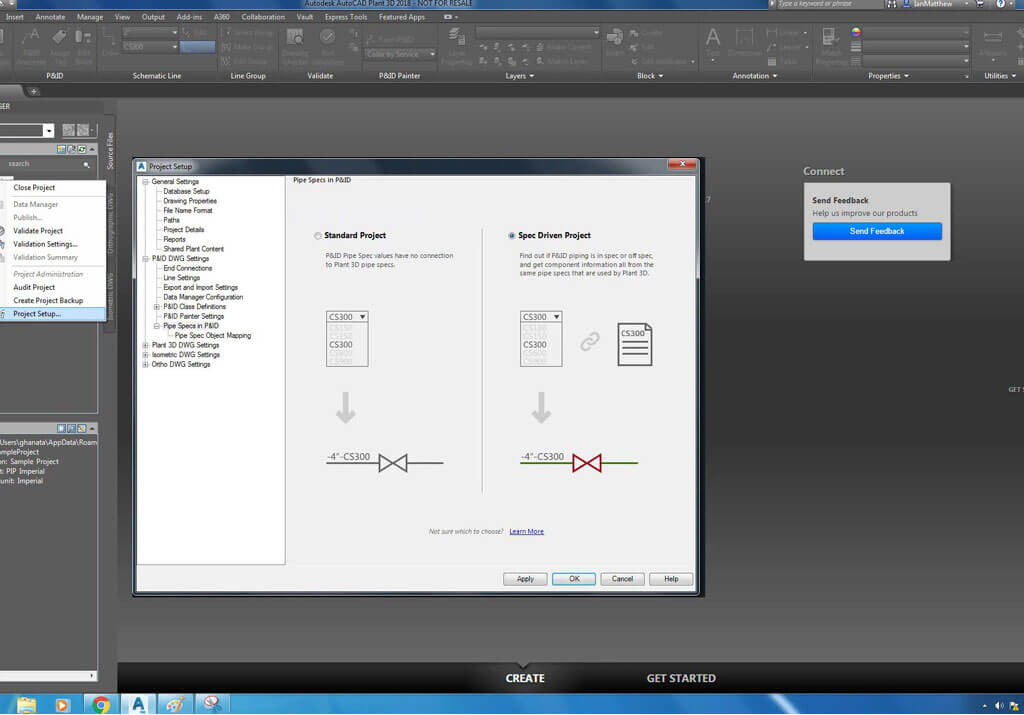The height and width of the screenshot is (715, 1024).
Task: Expand the Ortho DWG Settings node
Action: tap(146, 364)
